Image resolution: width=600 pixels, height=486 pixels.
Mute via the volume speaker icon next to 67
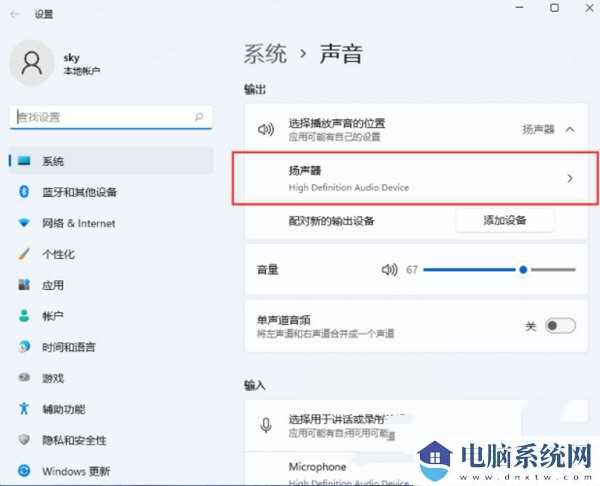(x=390, y=270)
